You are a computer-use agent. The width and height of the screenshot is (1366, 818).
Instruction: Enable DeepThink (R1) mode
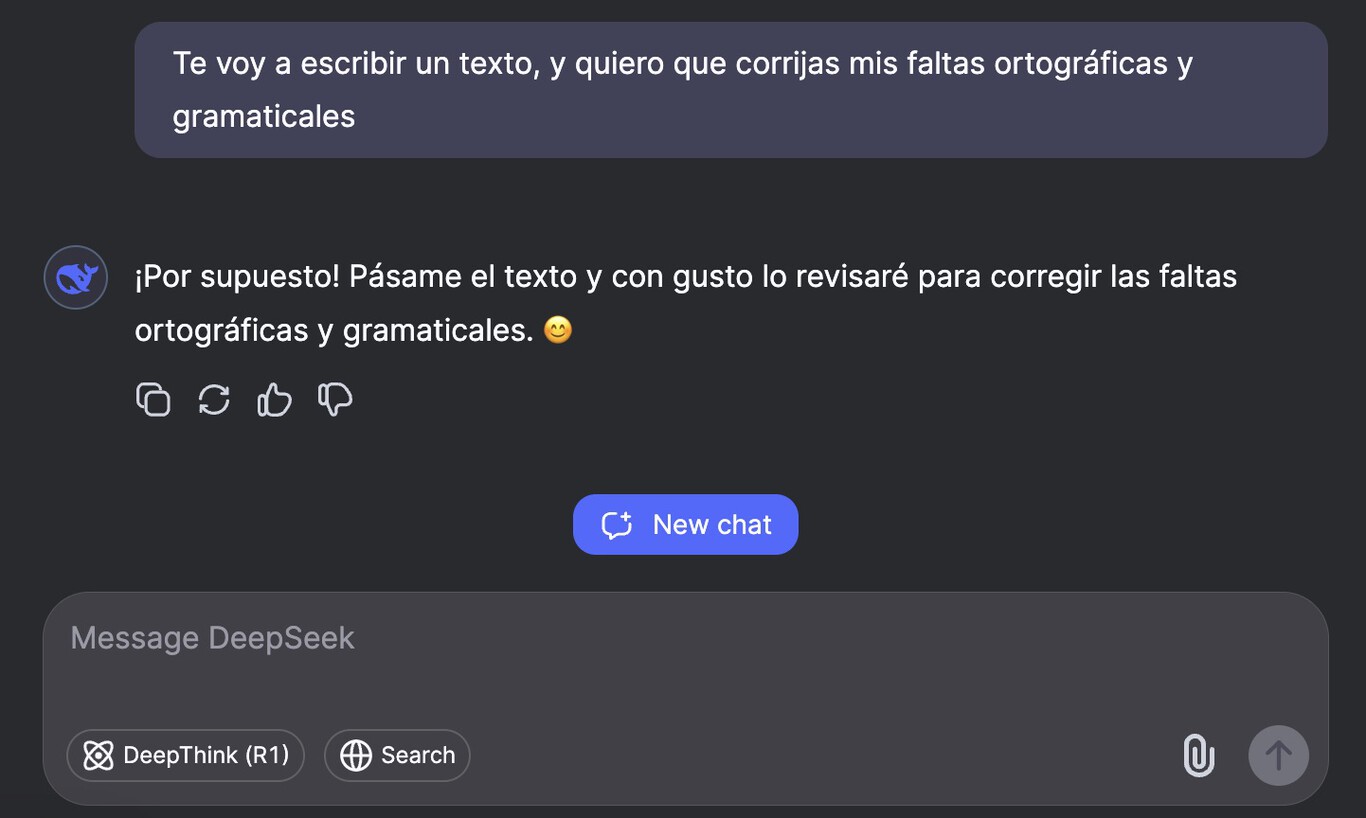[185, 756]
